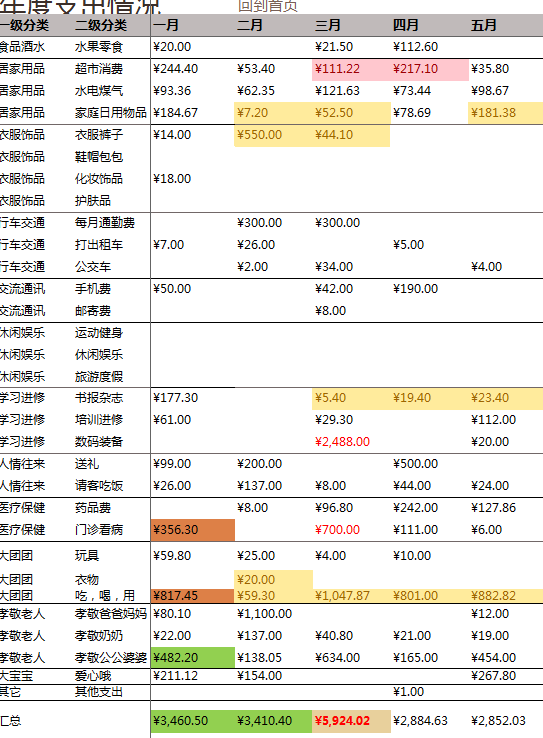Select the 其他支出 cell
Screen dimensions: 543x738
(99, 692)
